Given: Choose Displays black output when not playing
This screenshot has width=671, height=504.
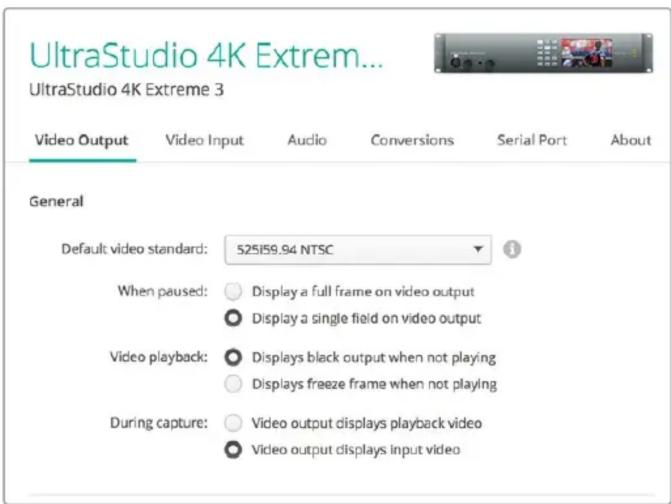Looking at the screenshot, I should tap(234, 358).
